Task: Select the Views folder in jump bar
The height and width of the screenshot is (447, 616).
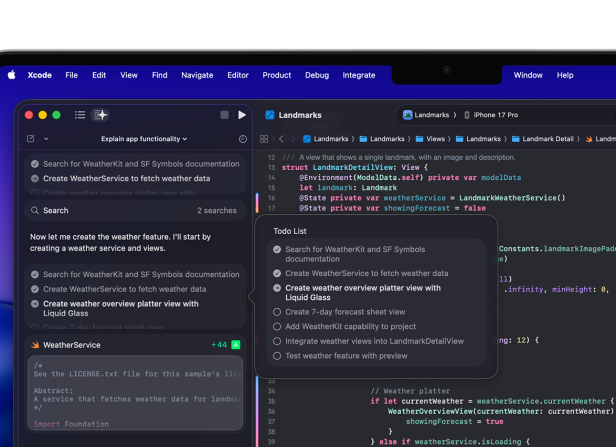Action: [430, 139]
